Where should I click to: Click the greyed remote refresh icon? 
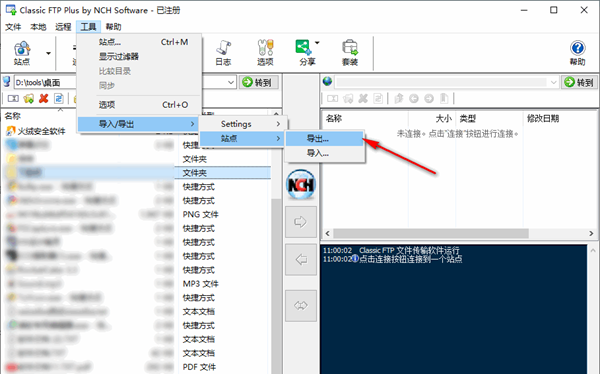coord(378,99)
